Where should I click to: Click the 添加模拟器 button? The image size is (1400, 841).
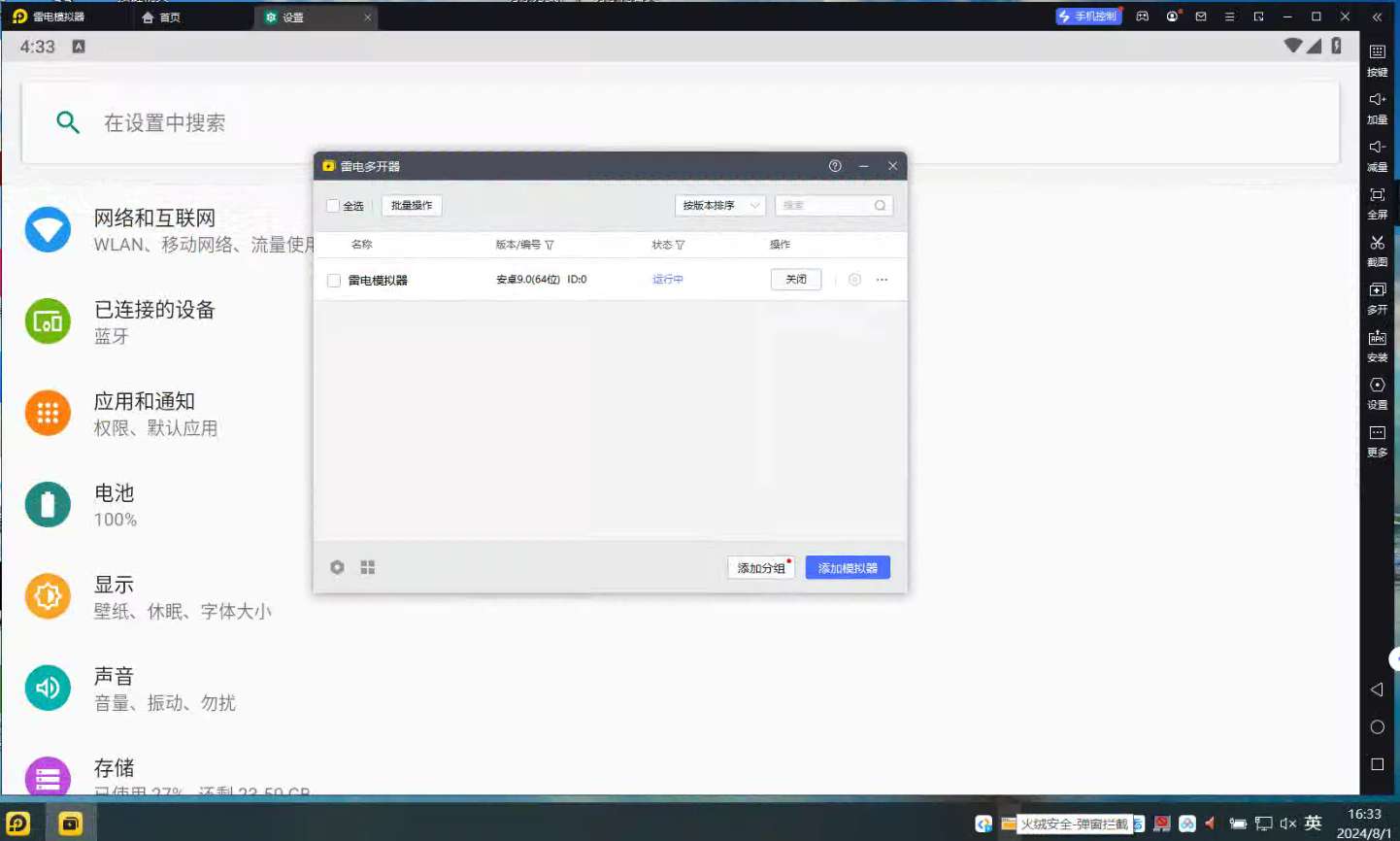point(847,568)
